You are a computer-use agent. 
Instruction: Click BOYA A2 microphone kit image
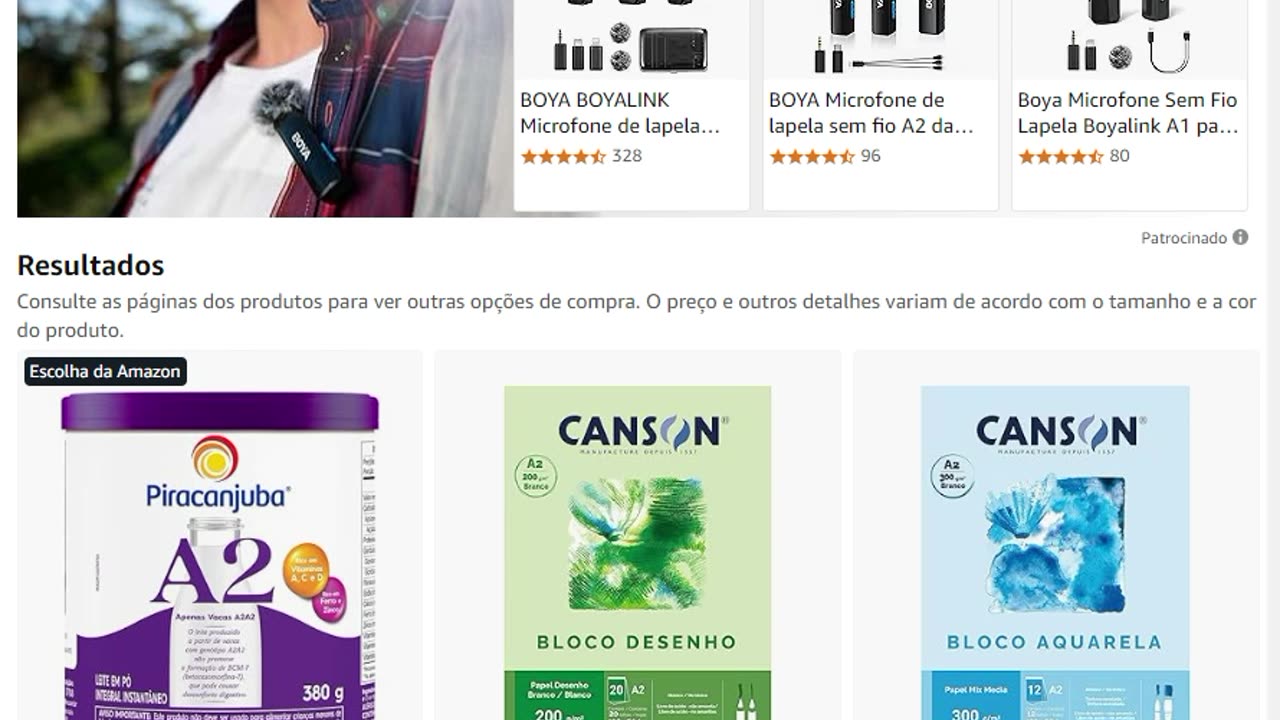click(x=880, y=38)
